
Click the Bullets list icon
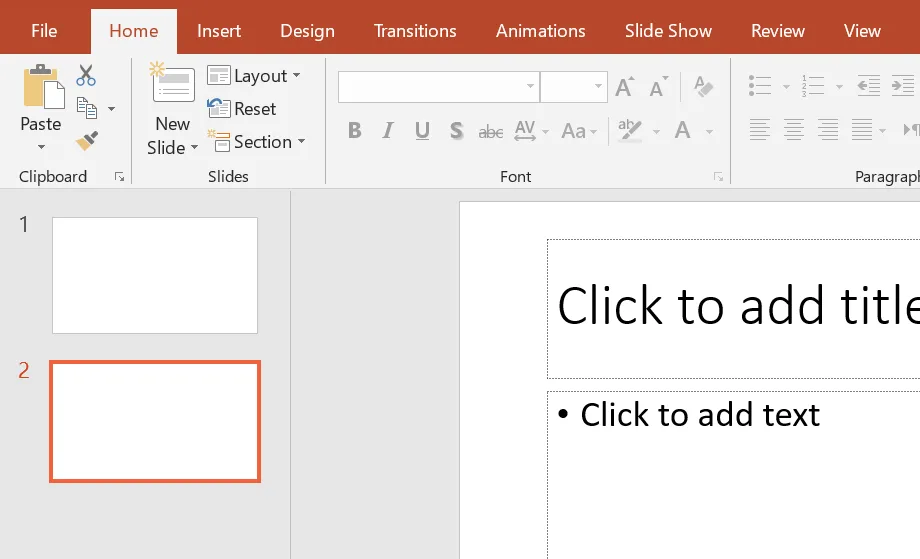click(x=760, y=86)
